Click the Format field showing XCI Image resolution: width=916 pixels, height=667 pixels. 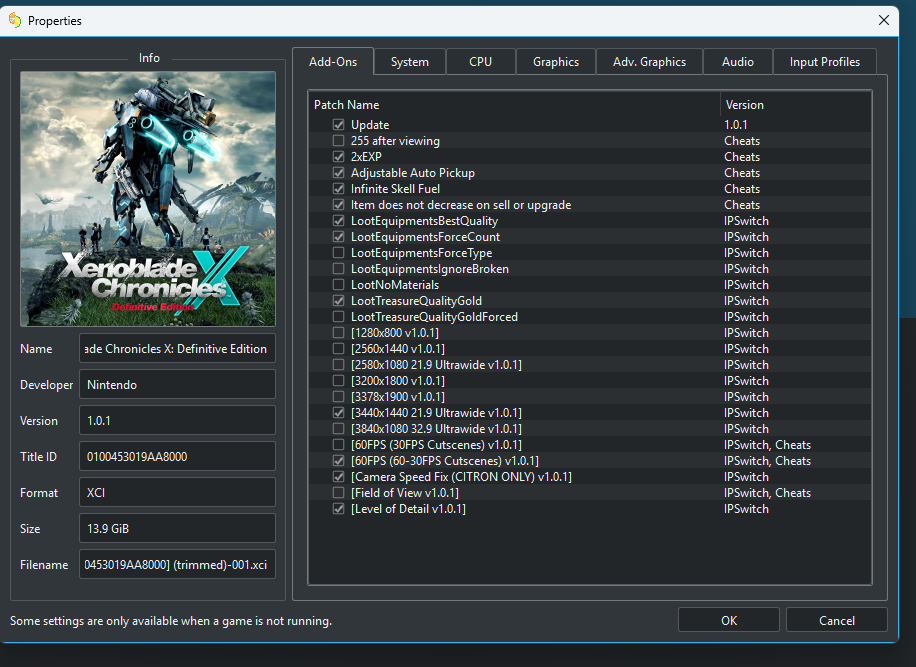click(x=177, y=492)
